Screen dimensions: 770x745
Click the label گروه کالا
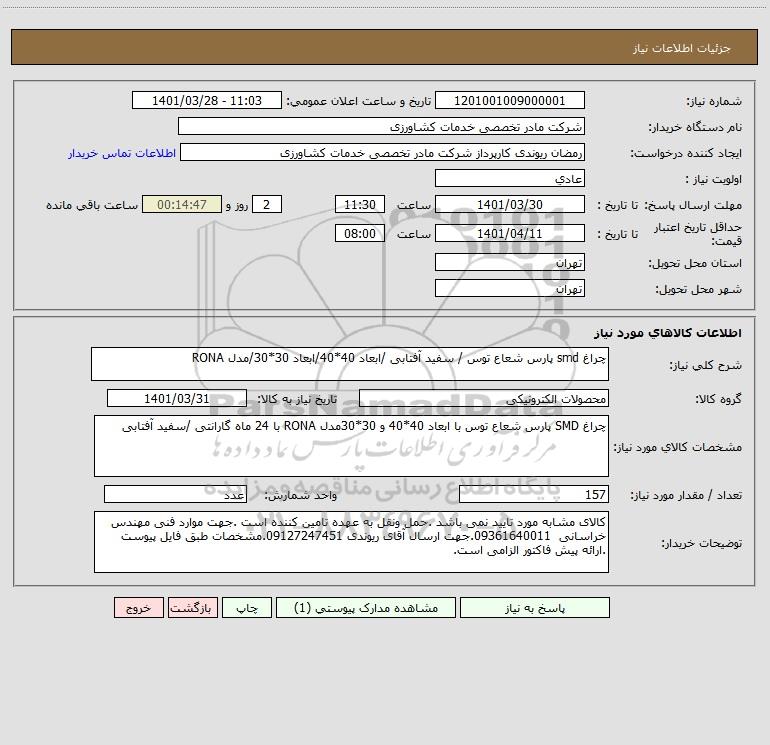pos(718,399)
